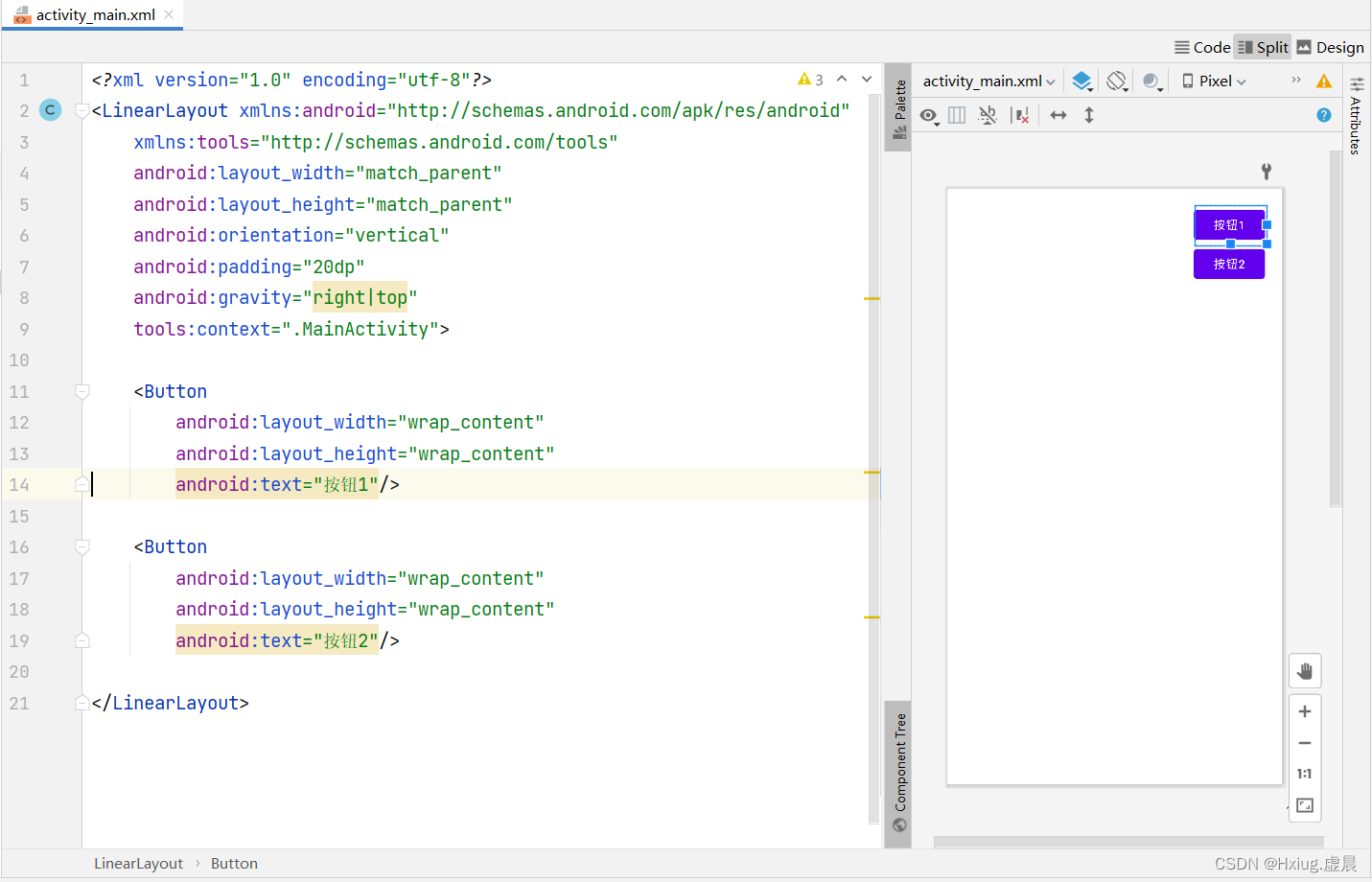The height and width of the screenshot is (882, 1372).
Task: Click the closing LinearLayout fold marker line 21
Action: click(82, 703)
